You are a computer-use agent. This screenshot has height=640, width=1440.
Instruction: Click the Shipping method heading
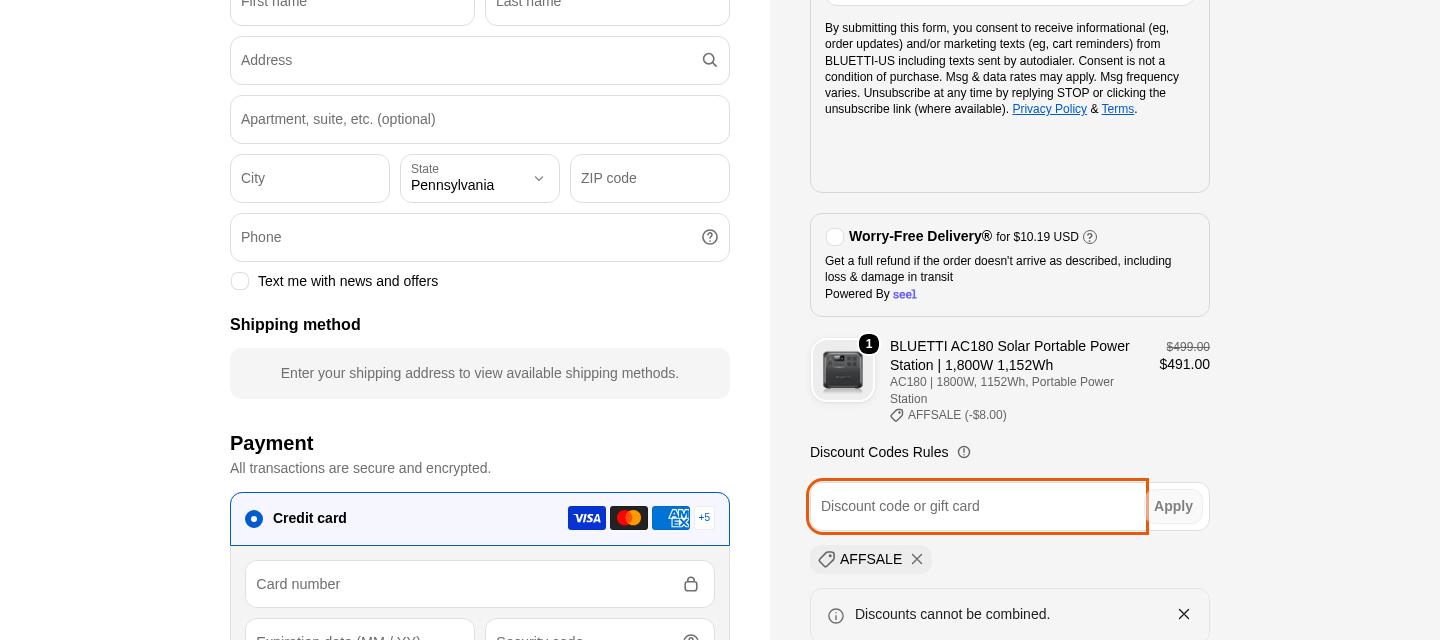tap(295, 325)
